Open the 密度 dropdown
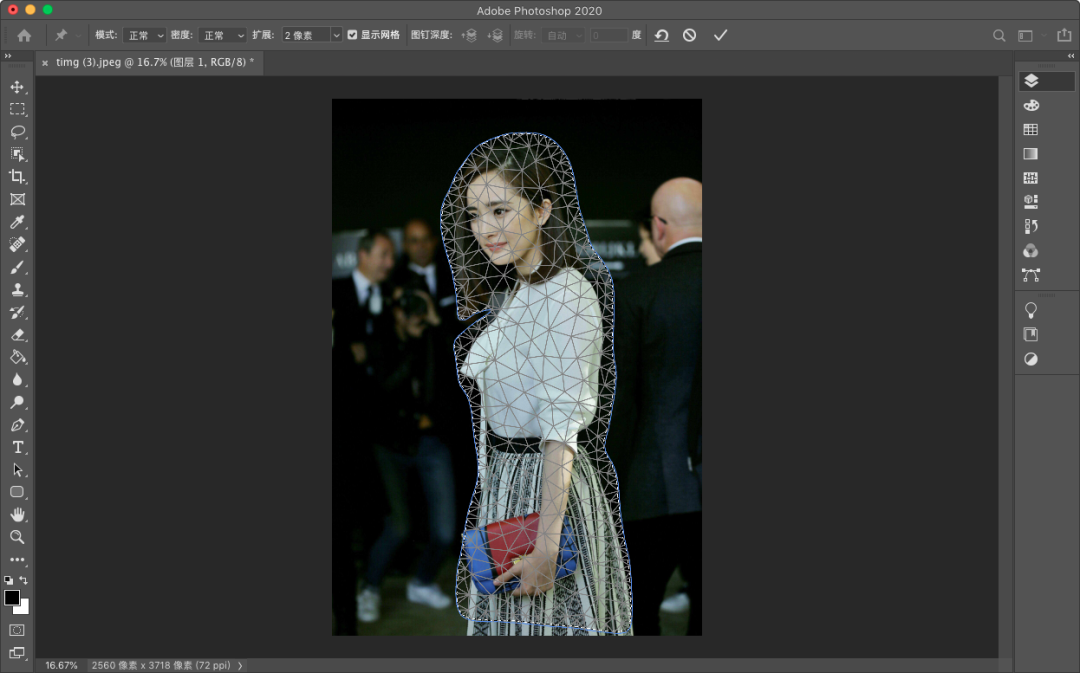This screenshot has width=1080, height=673. click(222, 35)
